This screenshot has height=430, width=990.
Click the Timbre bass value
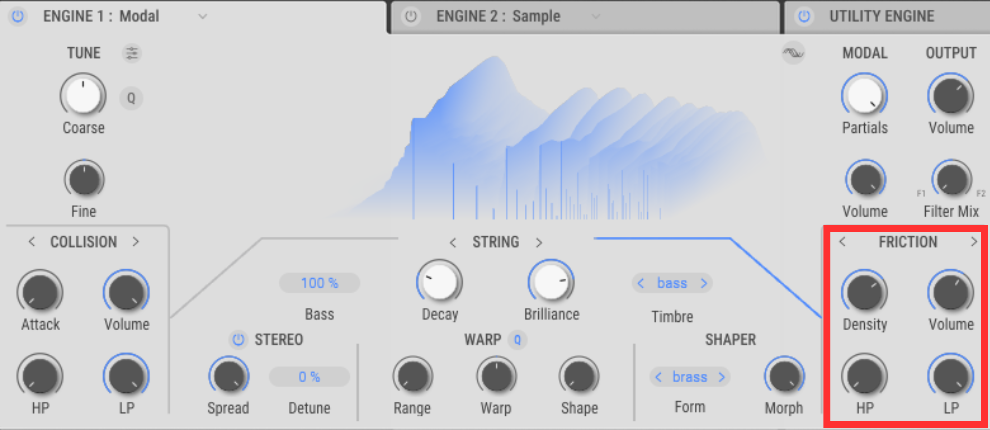tap(672, 284)
